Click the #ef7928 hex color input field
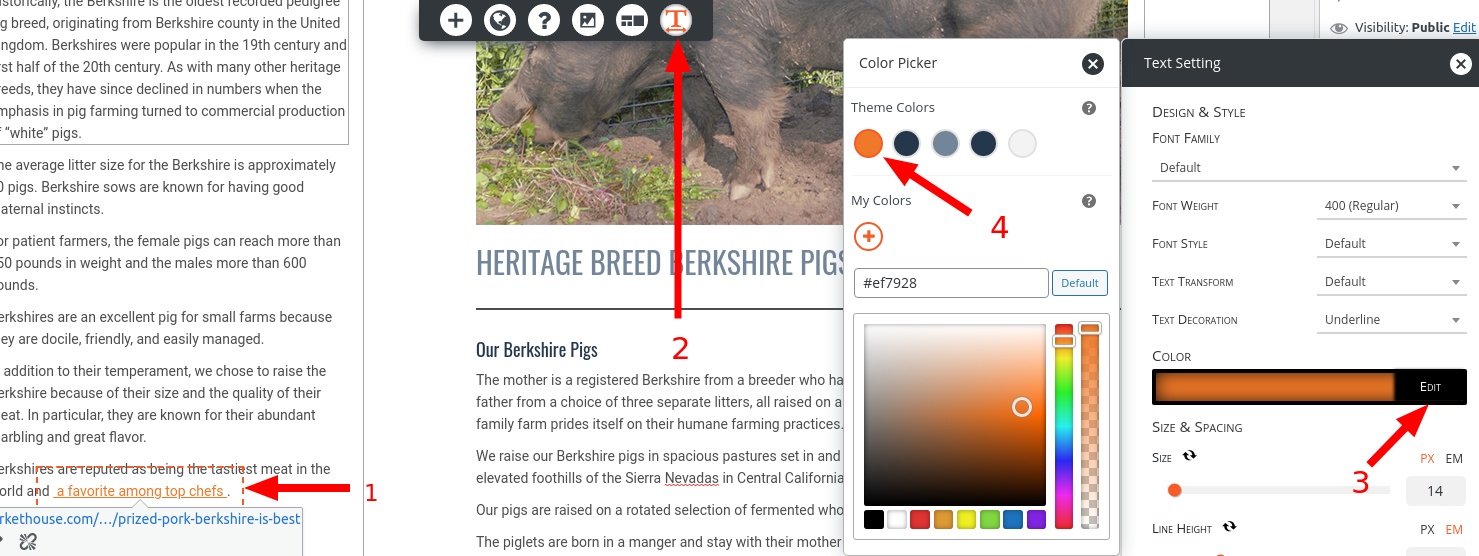The image size is (1479, 556). [951, 283]
